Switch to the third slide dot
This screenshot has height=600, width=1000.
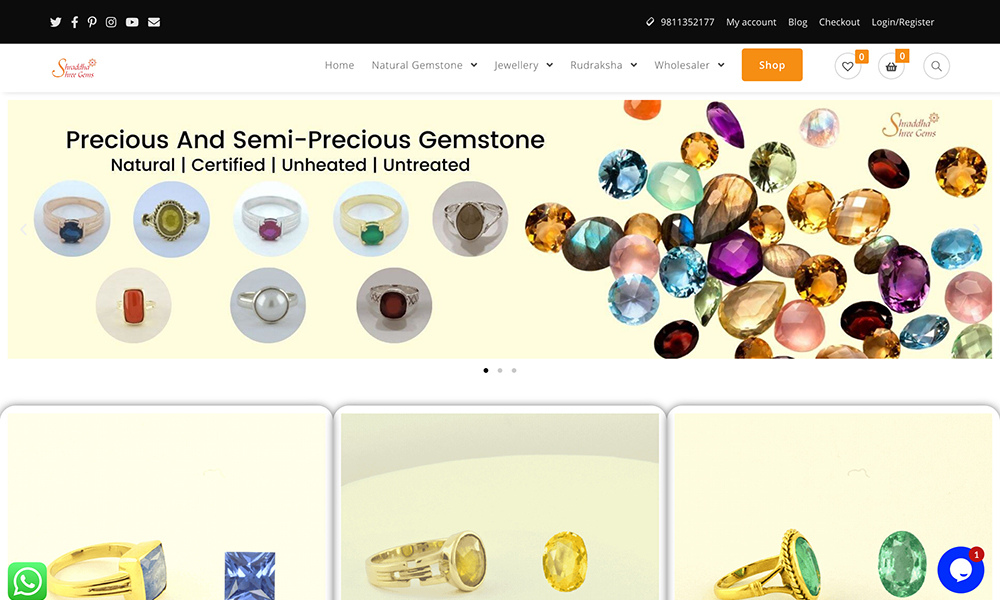514,370
